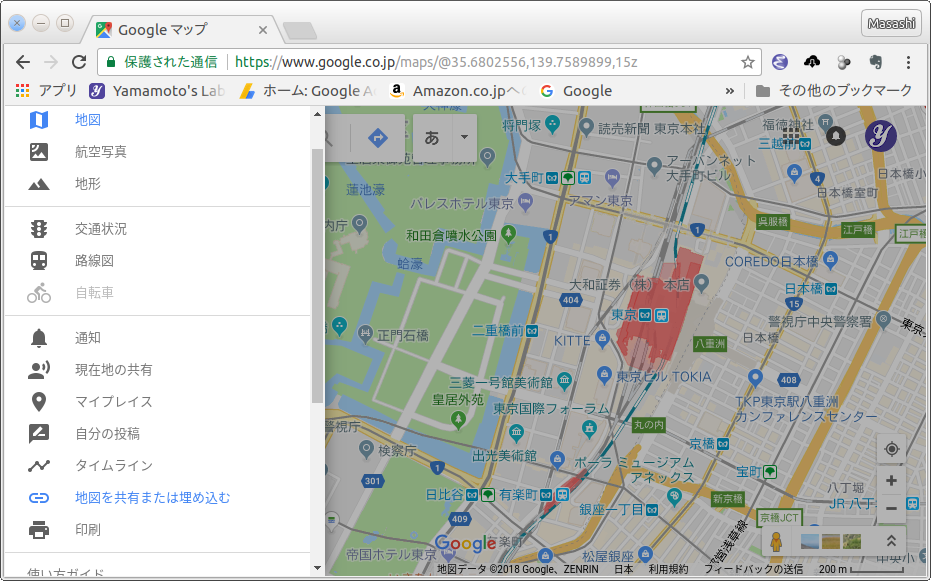Click the traffic light icon
Image resolution: width=931 pixels, height=581 pixels.
(x=39, y=229)
